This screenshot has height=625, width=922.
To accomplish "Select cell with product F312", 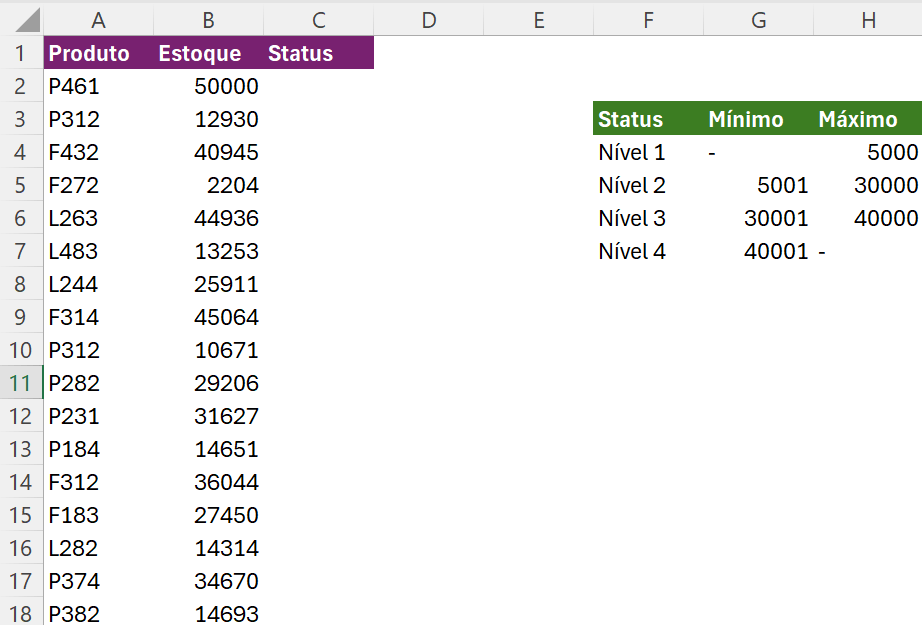I will tap(98, 482).
